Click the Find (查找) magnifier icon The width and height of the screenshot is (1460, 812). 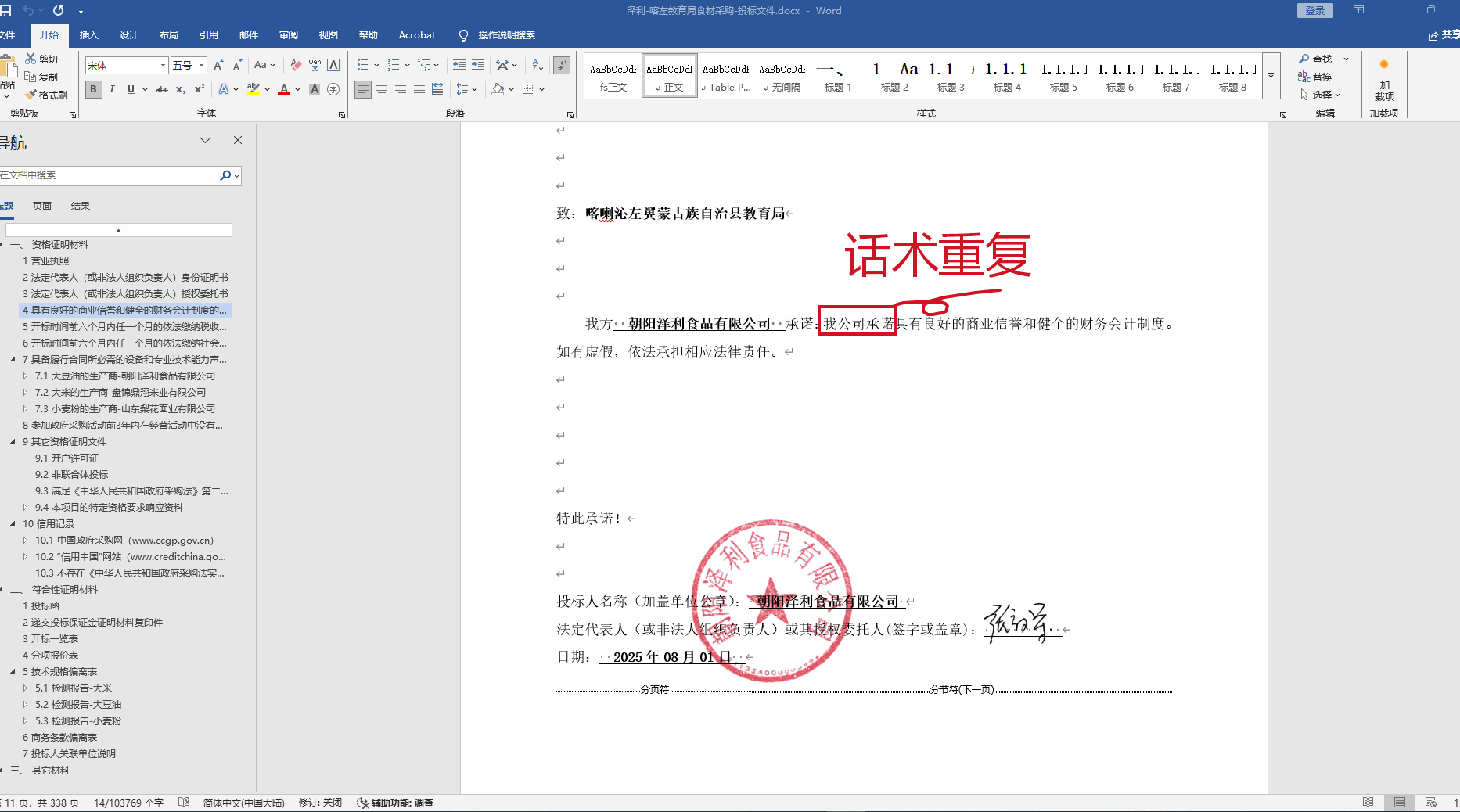1304,59
